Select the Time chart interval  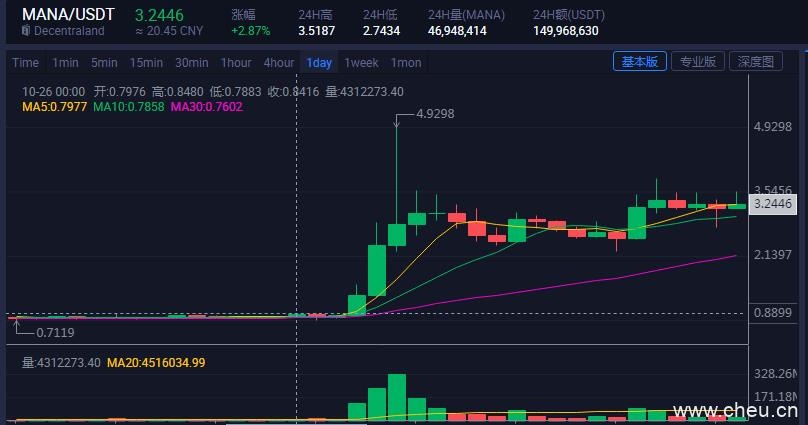point(25,63)
